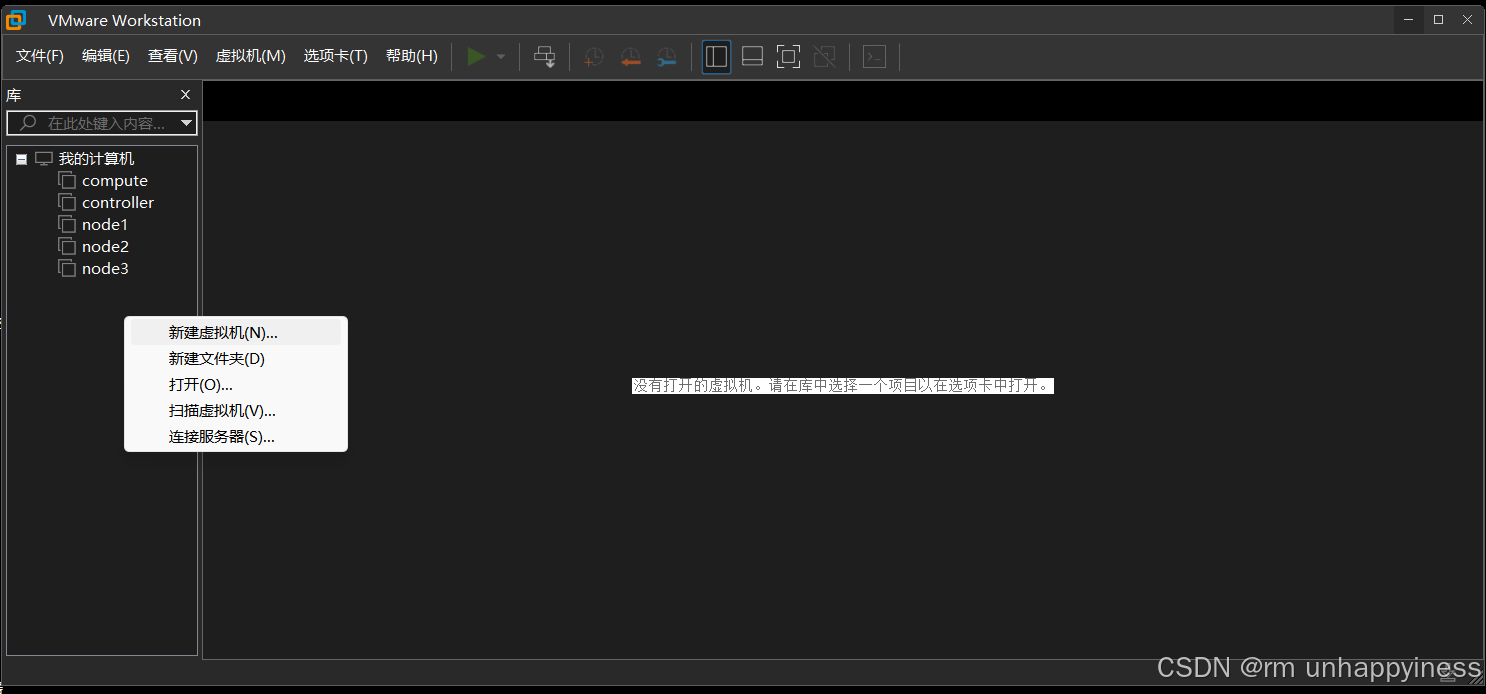
Task: Toggle the thumbnail bar view icon
Action: [x=753, y=57]
